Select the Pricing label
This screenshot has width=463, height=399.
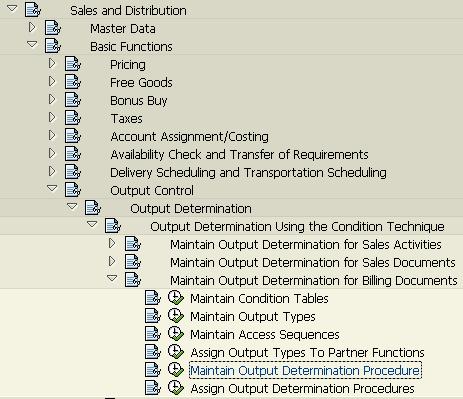(128, 65)
